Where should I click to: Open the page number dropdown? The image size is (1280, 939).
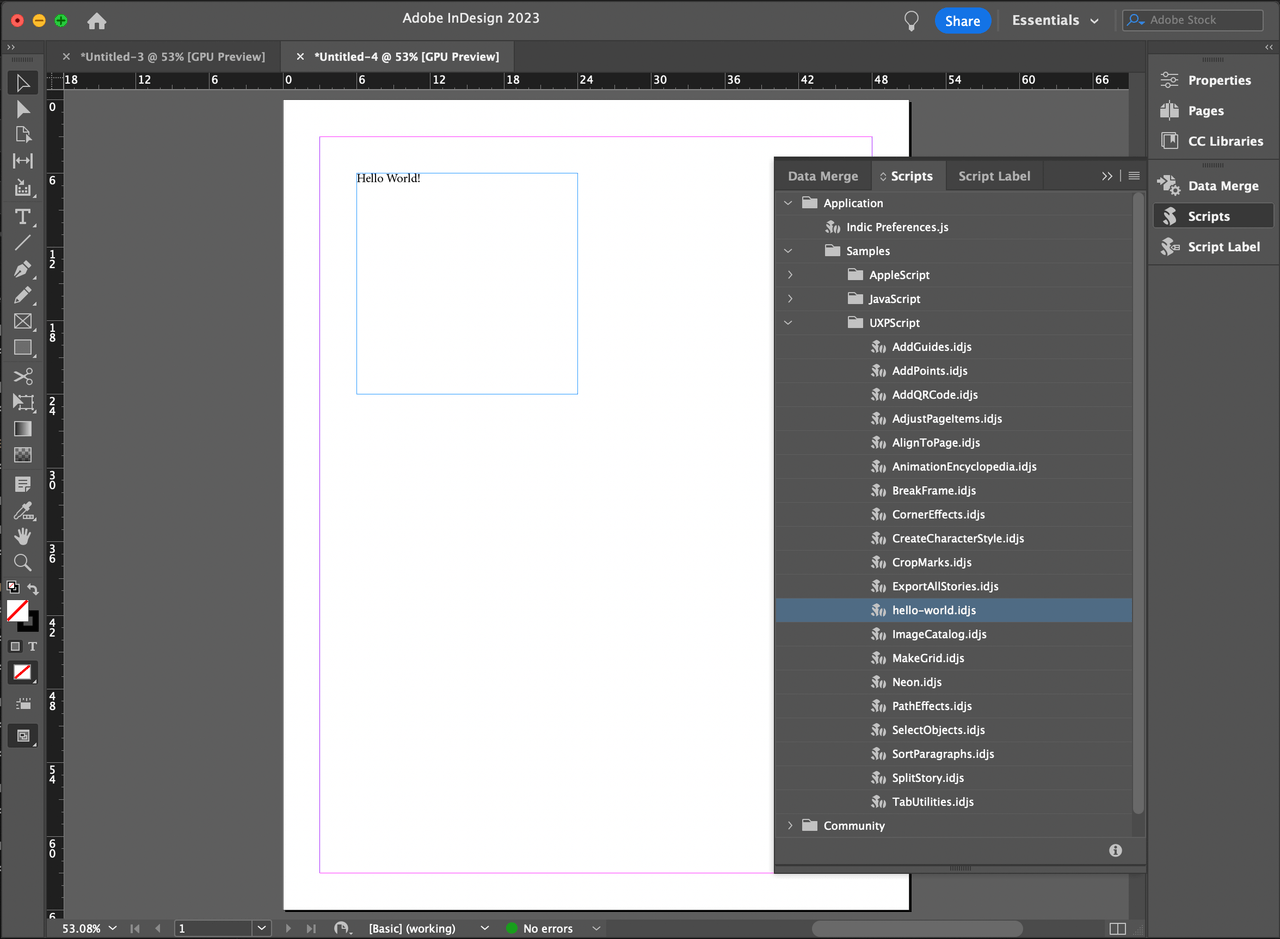[x=262, y=928]
